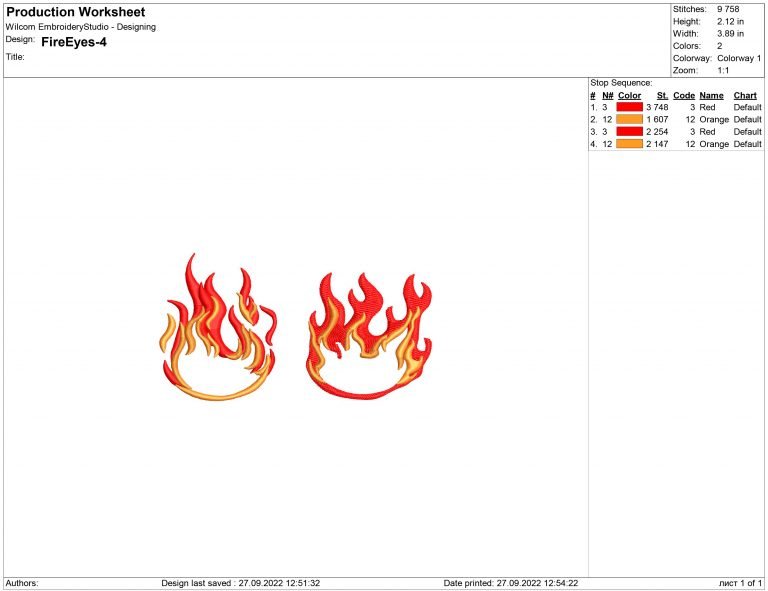
Task: Click the Color column header
Action: click(629, 95)
